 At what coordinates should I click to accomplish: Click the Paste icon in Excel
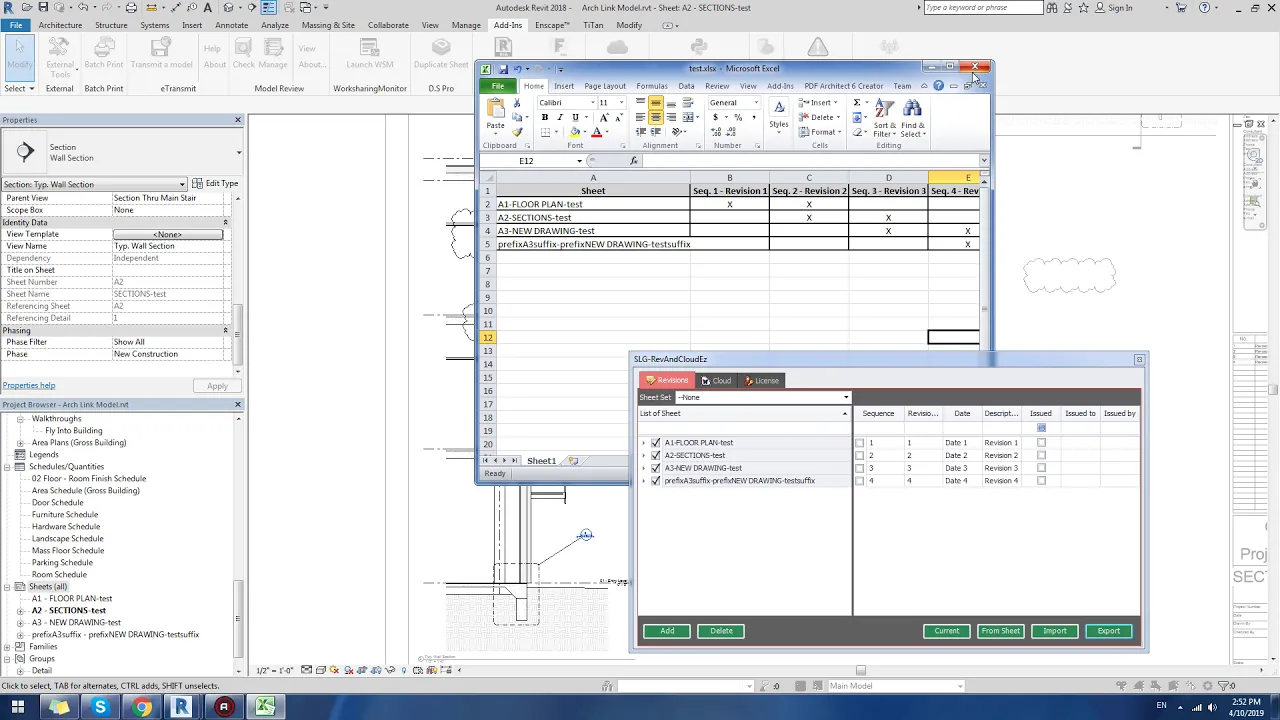[495, 110]
